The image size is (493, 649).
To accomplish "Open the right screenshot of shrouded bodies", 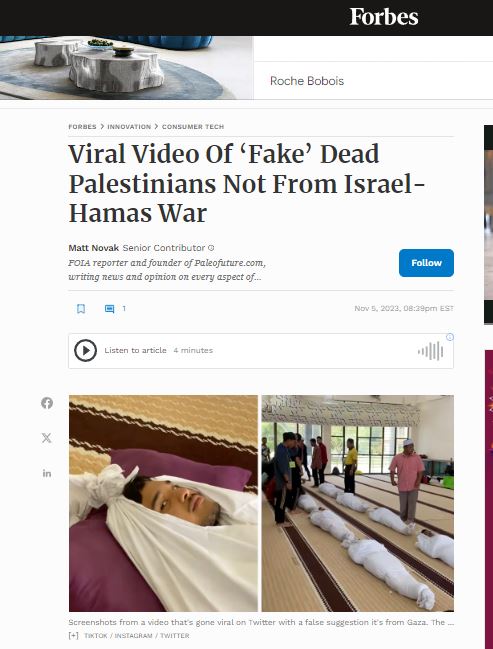I will click(x=358, y=503).
